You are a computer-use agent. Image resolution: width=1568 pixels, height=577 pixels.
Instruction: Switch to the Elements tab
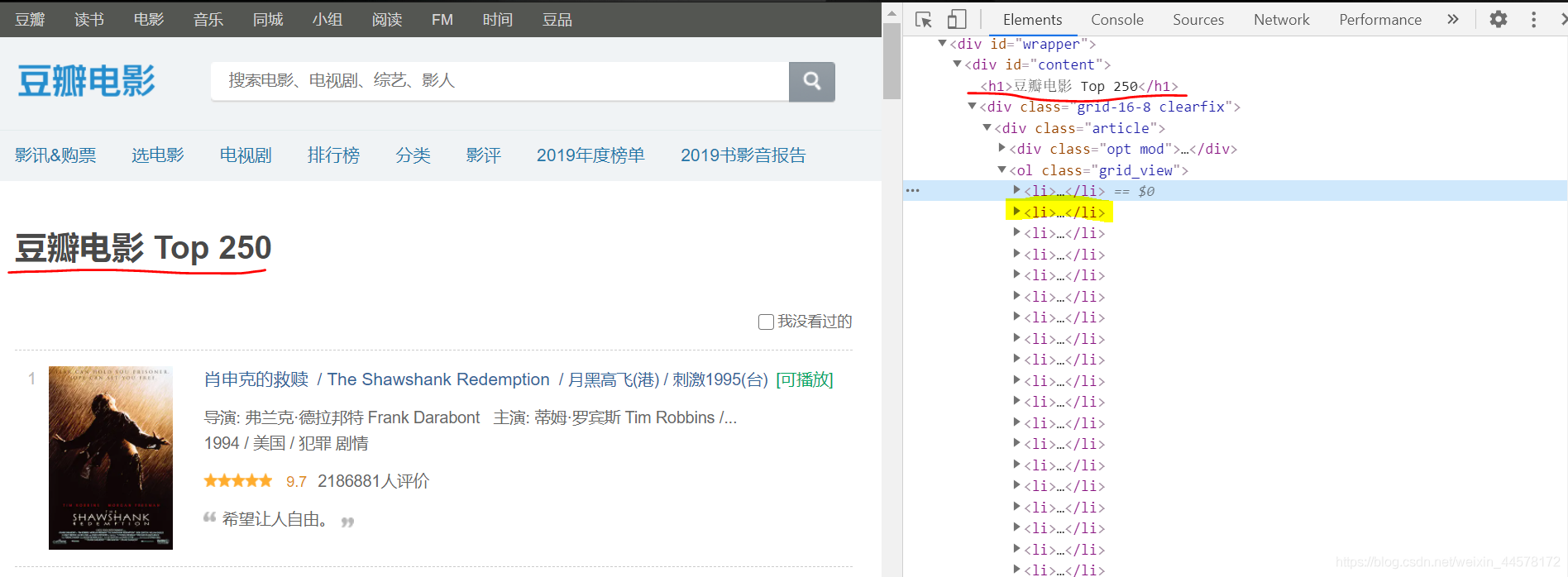click(x=1032, y=20)
